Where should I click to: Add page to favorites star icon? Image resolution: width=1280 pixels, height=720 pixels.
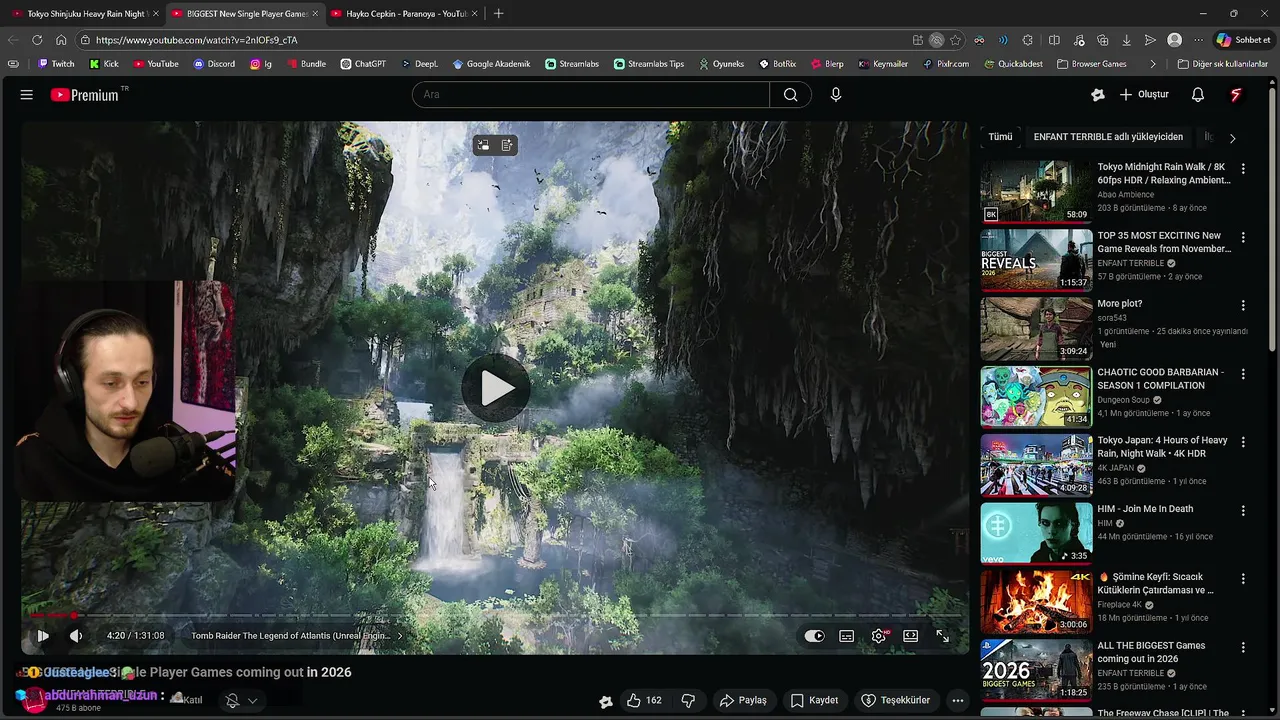[x=955, y=40]
